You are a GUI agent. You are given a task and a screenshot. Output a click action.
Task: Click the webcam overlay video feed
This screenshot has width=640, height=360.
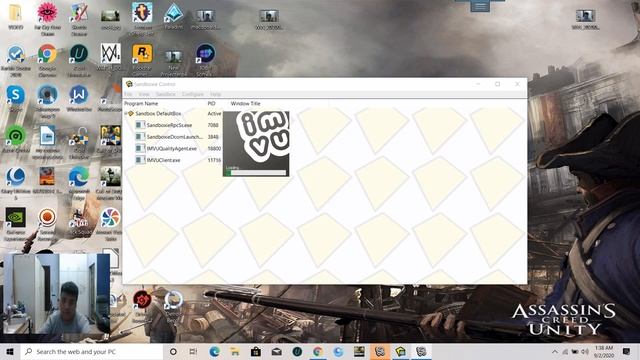click(x=56, y=294)
